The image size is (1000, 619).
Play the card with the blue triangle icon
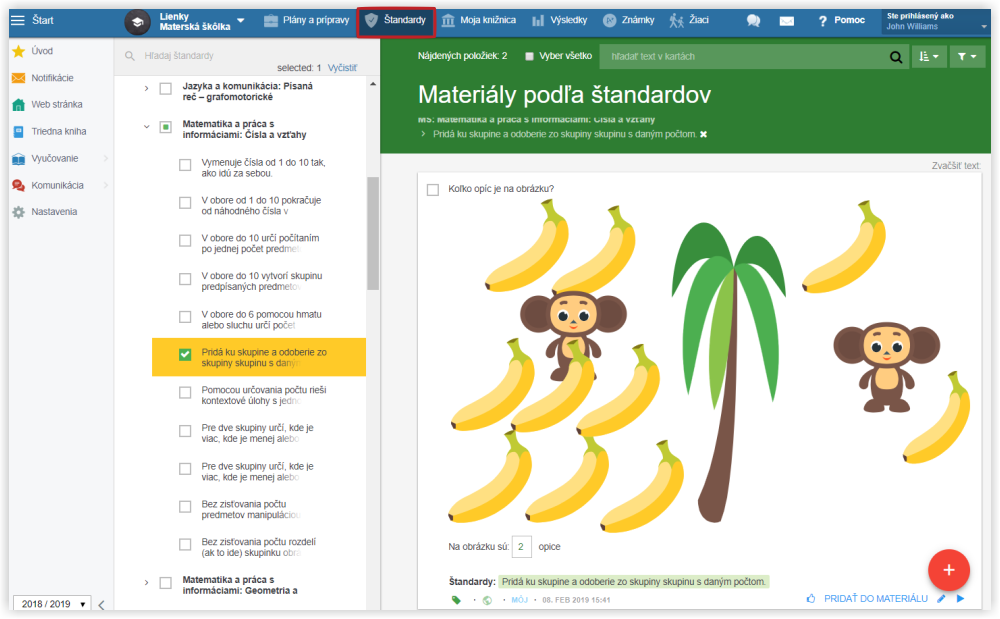[x=960, y=599]
